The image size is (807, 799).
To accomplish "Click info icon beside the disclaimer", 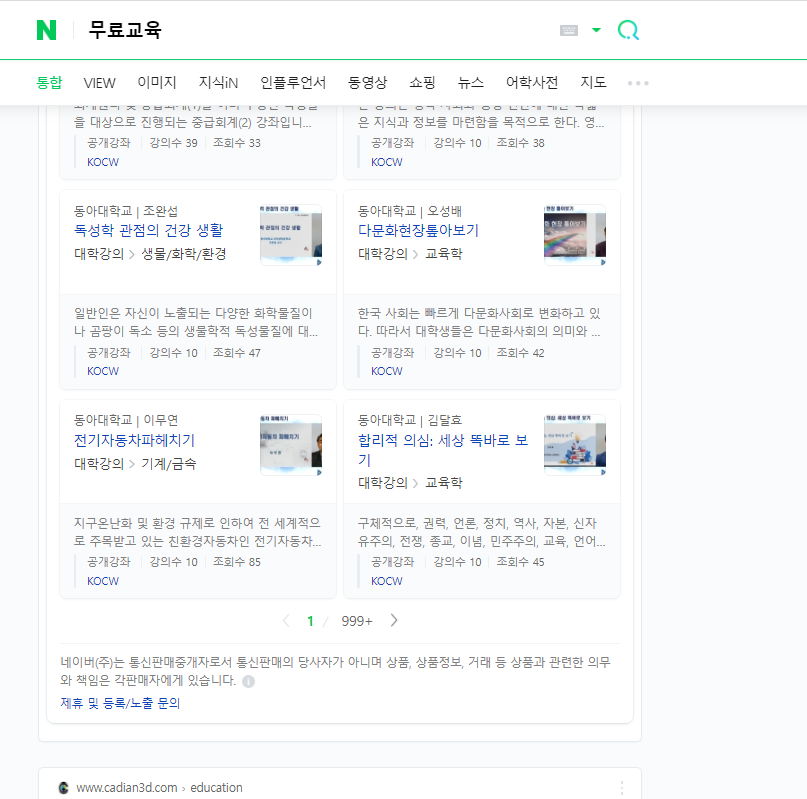I will tap(249, 682).
